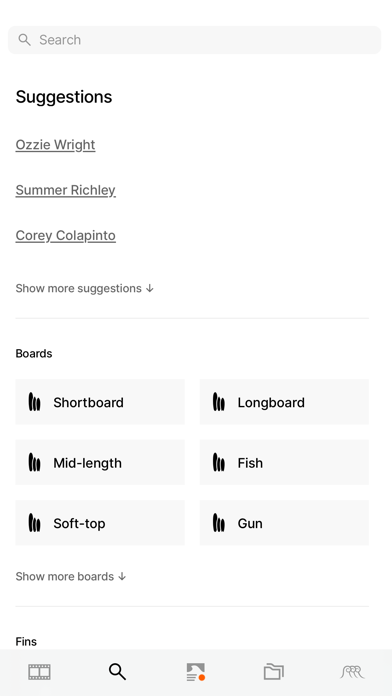Open the news feed tab with orange dot
Screen dimensions: 392x696
click(196, 672)
